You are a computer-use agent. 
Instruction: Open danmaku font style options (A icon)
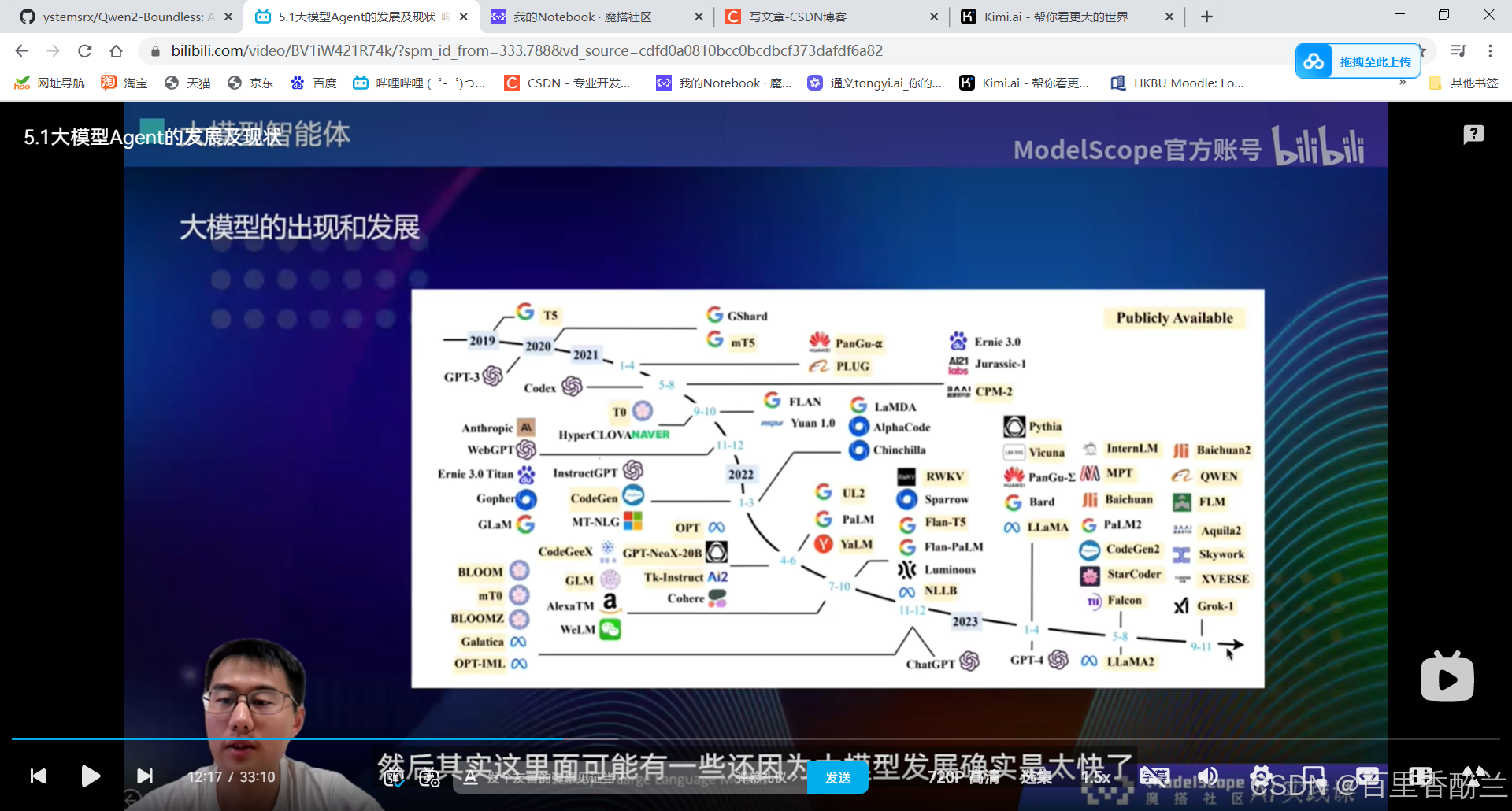(470, 778)
